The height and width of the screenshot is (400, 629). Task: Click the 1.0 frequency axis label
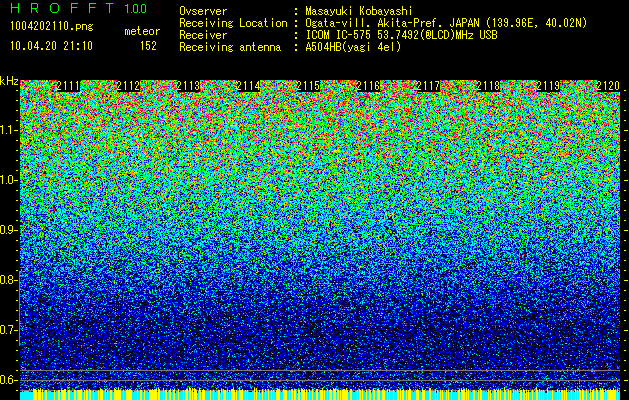7,180
